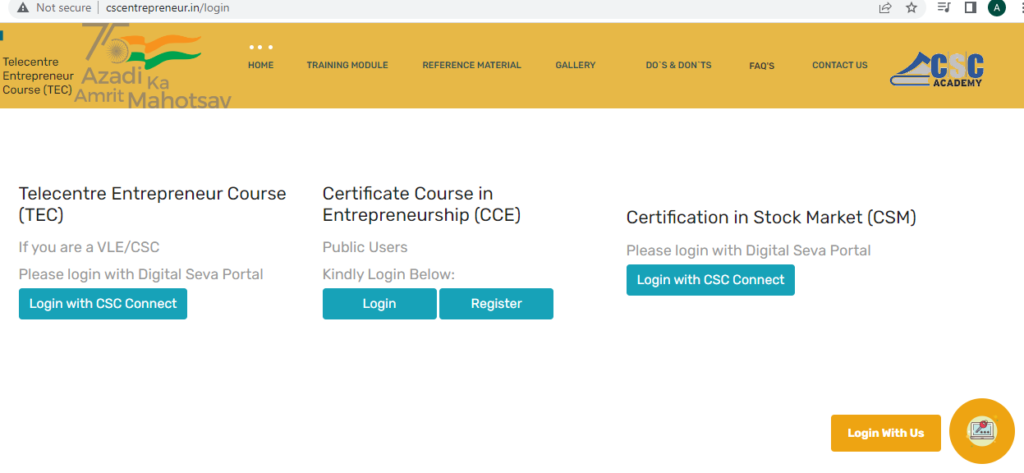This screenshot has width=1024, height=473.
Task: Click the Not secure warning icon
Action: (23, 8)
